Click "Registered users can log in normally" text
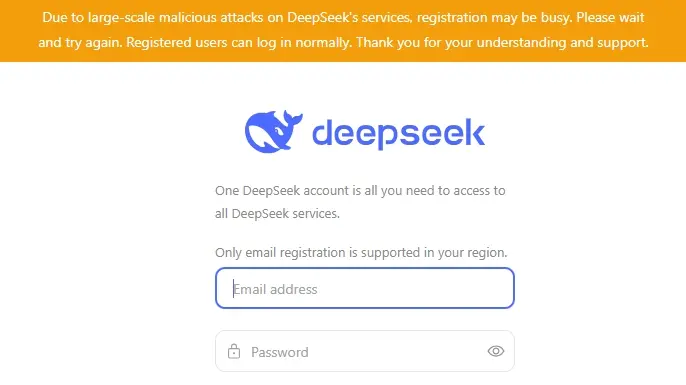The image size is (686, 385). 239,42
